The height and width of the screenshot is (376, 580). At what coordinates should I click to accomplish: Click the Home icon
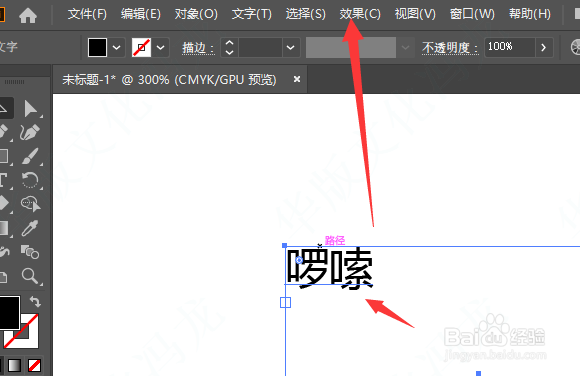[28, 16]
